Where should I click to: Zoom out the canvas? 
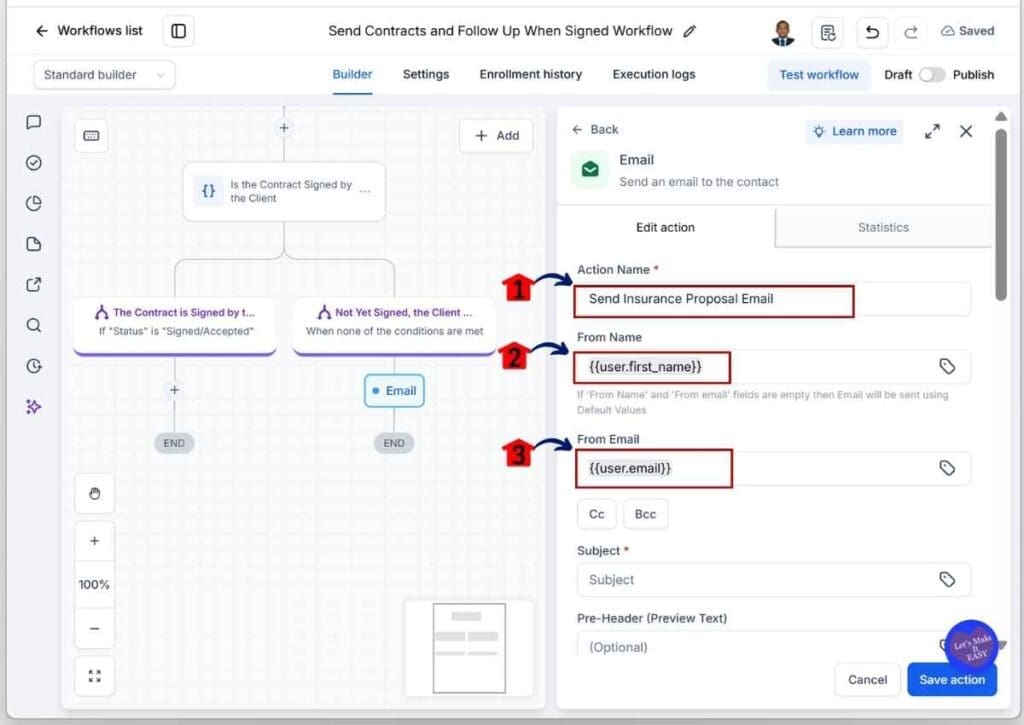[95, 628]
